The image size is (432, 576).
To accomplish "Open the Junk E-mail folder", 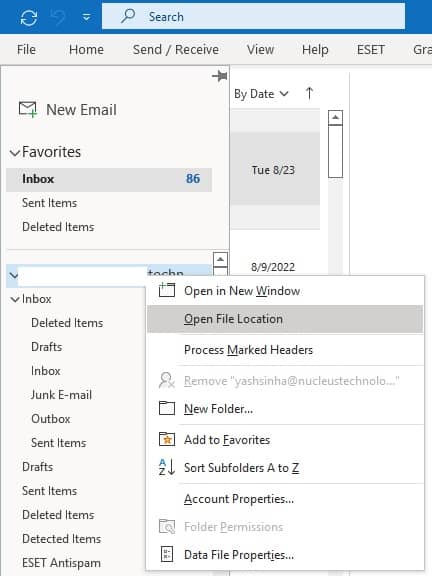I will 61,395.
